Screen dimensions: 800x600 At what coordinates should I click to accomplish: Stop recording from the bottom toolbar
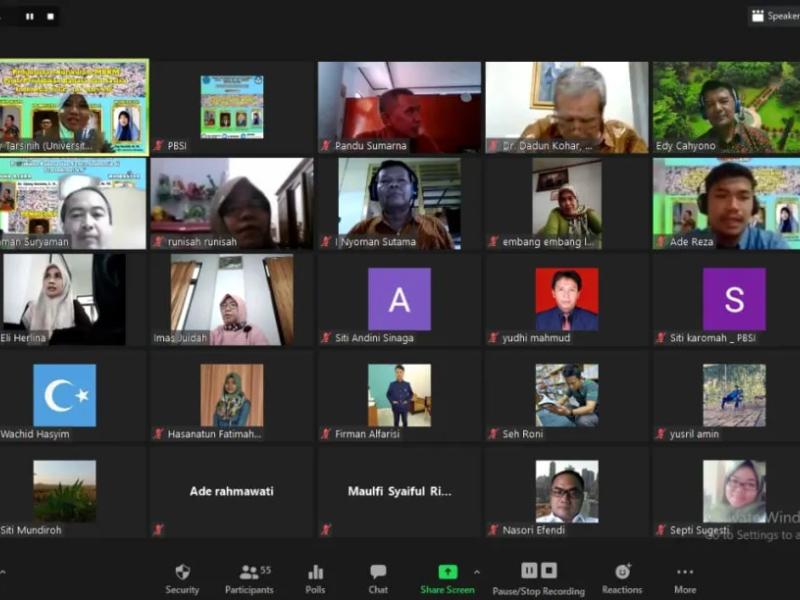pos(548,570)
